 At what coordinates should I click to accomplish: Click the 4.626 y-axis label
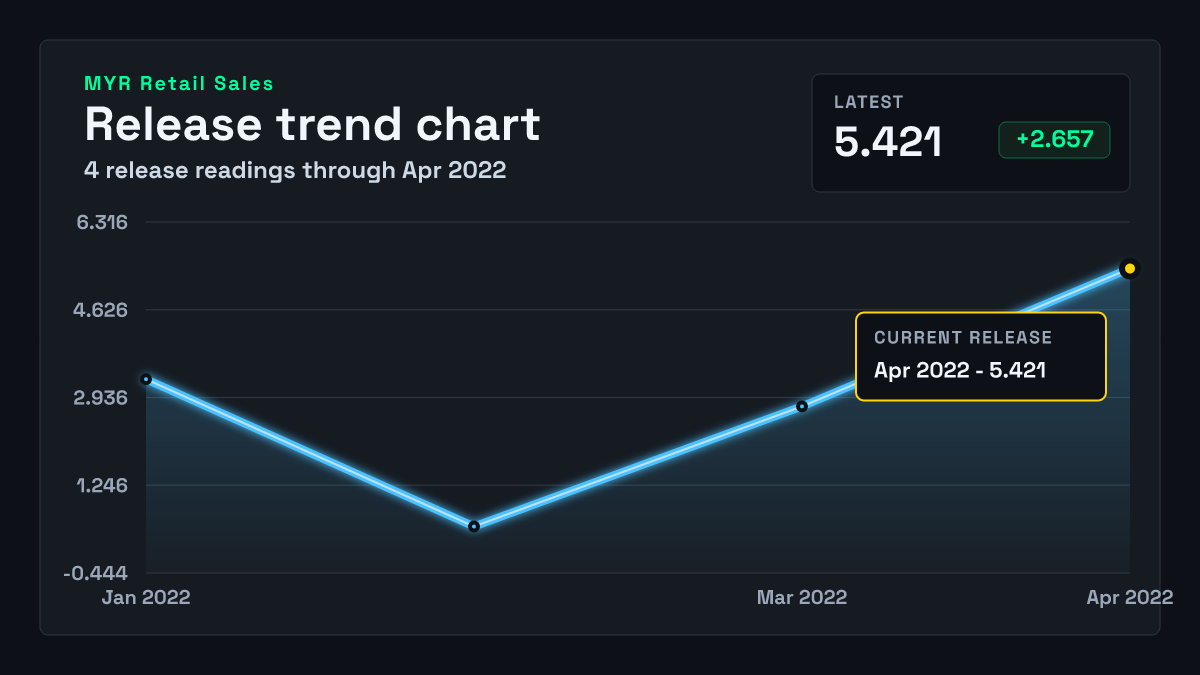(x=101, y=310)
